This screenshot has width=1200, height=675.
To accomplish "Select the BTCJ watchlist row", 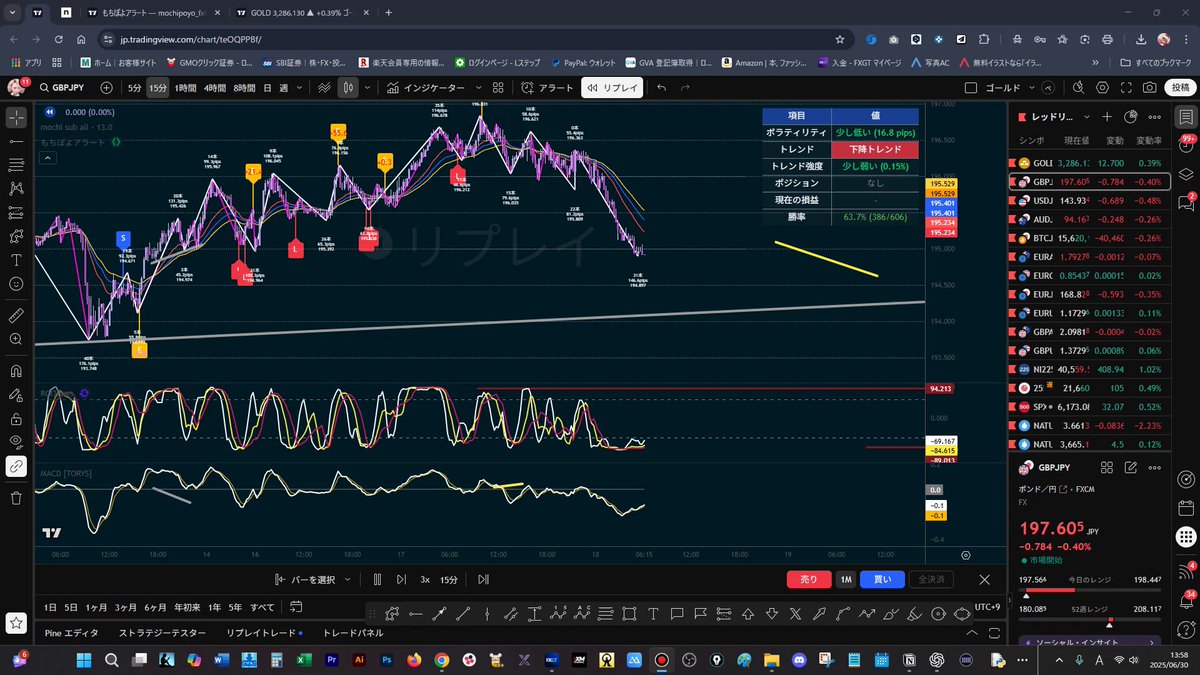I will pyautogui.click(x=1090, y=238).
